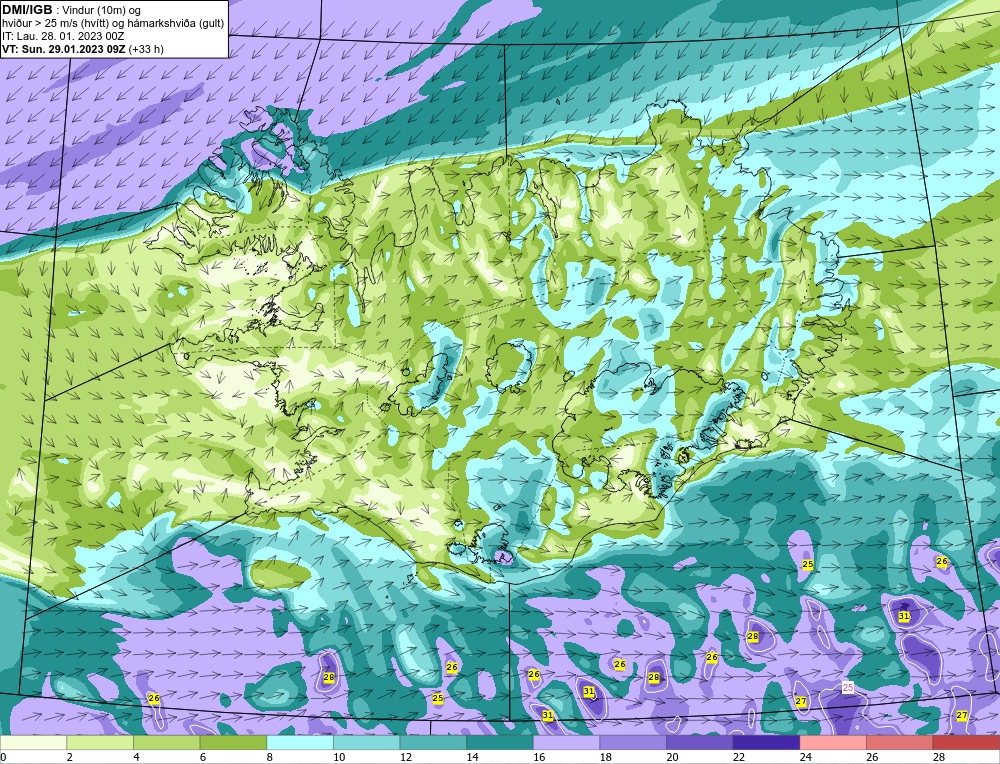Select the 26–28 m/s salmon legend swatch
1000x764 pixels.
point(899,742)
